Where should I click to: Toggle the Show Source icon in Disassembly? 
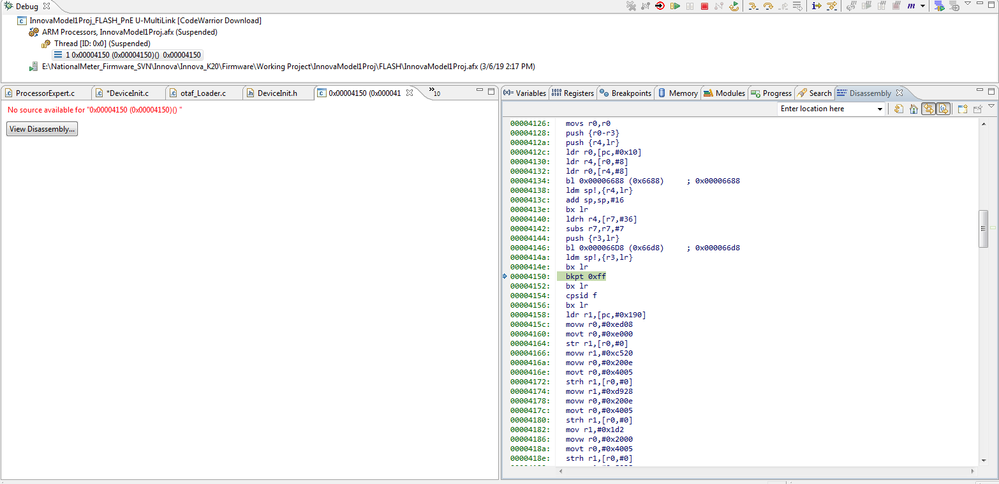point(942,109)
